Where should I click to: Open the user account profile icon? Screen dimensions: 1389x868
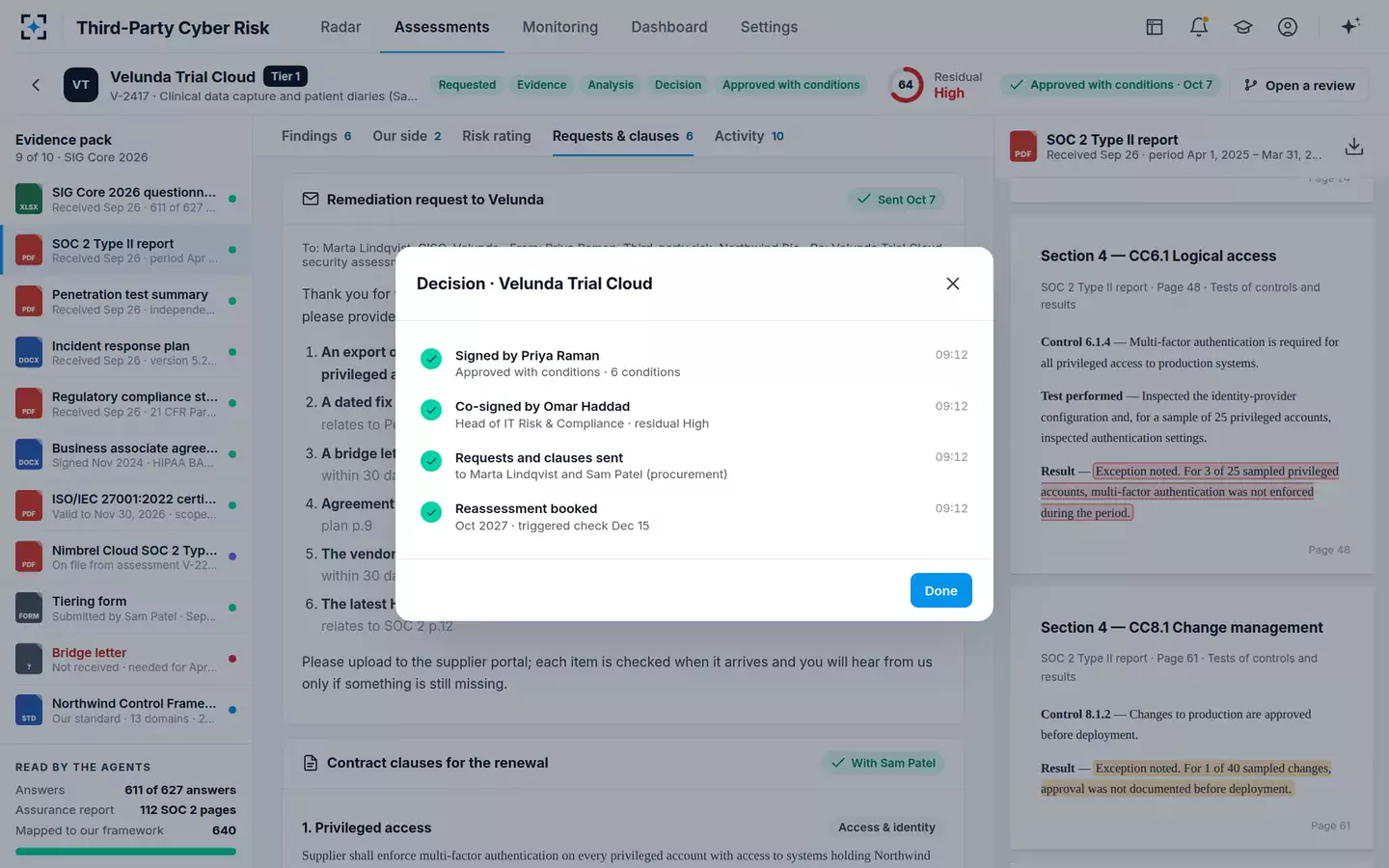[x=1288, y=27]
